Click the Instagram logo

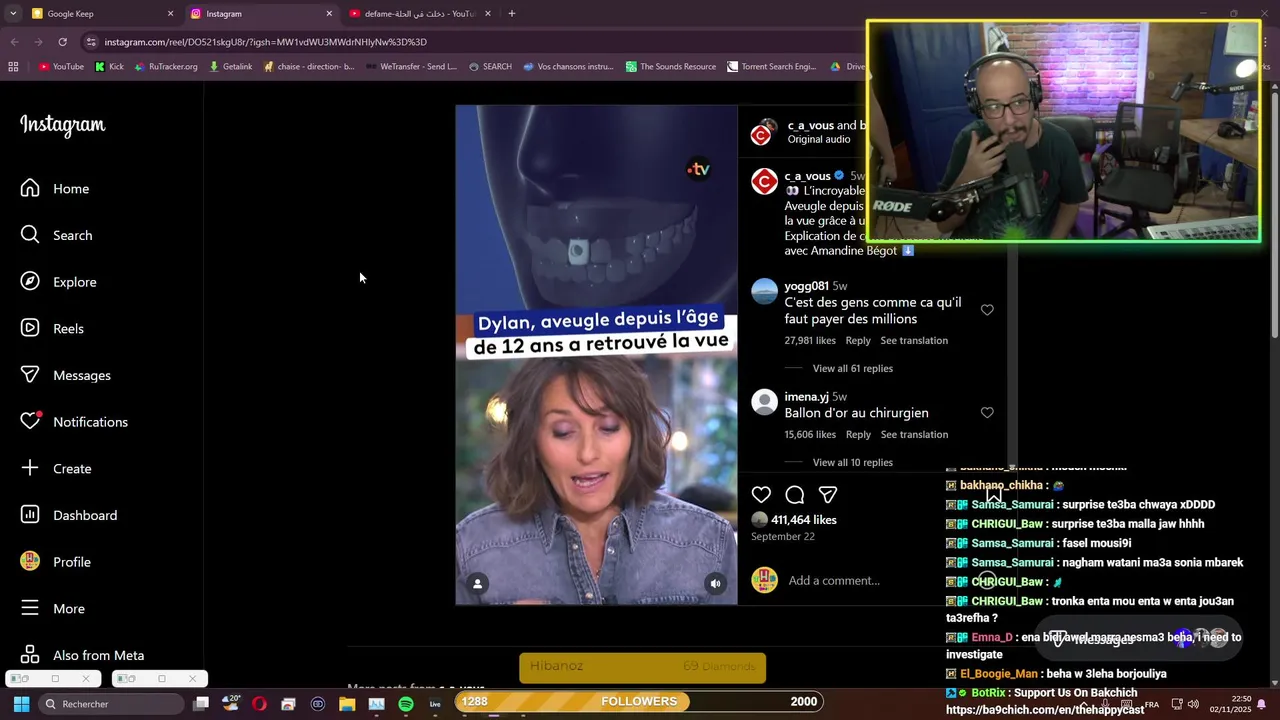tap(63, 125)
